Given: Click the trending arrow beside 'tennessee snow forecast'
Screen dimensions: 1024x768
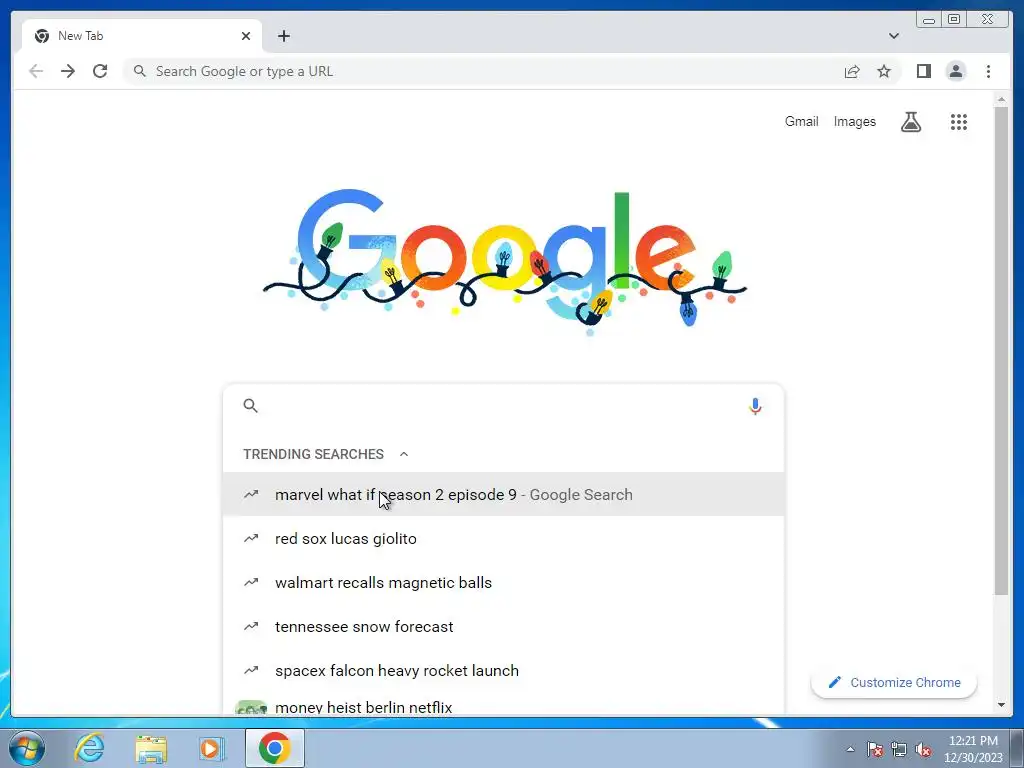Looking at the screenshot, I should (x=251, y=626).
